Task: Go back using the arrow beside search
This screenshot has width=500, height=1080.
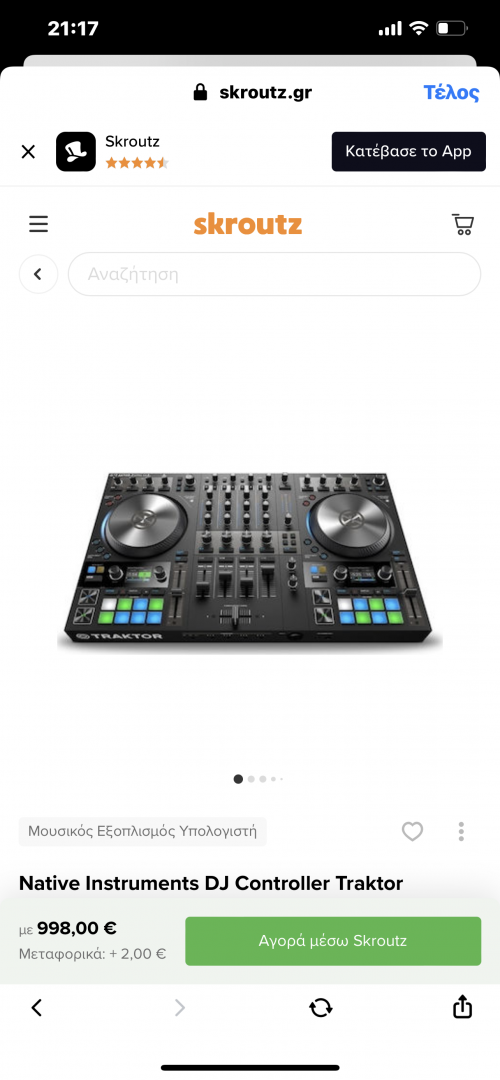Action: click(x=39, y=274)
